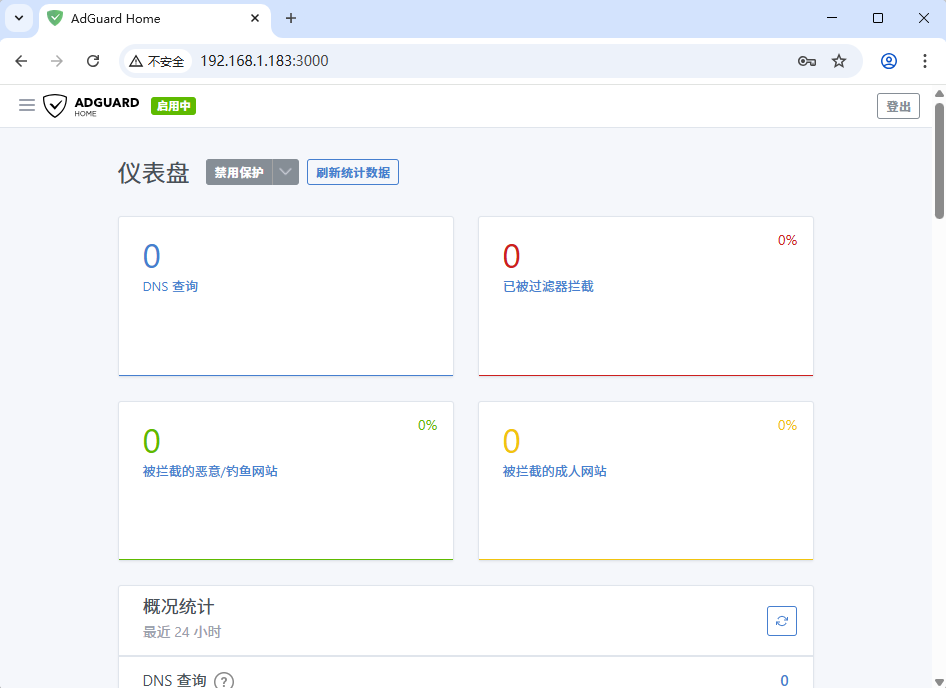The height and width of the screenshot is (688, 946).
Task: Open the tab search chevron dropdown
Action: [19, 18]
